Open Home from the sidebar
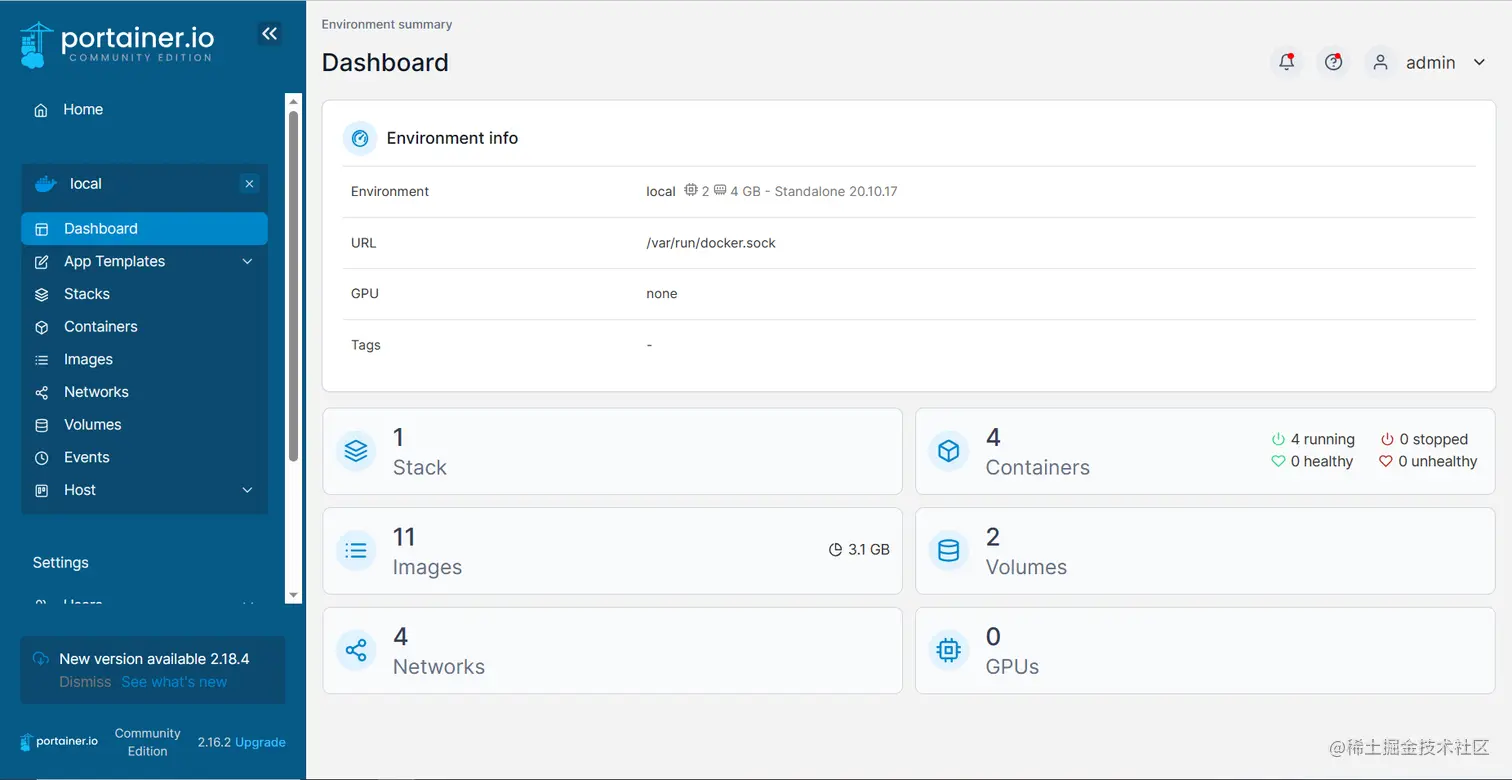1512x780 pixels. pyautogui.click(x=82, y=110)
